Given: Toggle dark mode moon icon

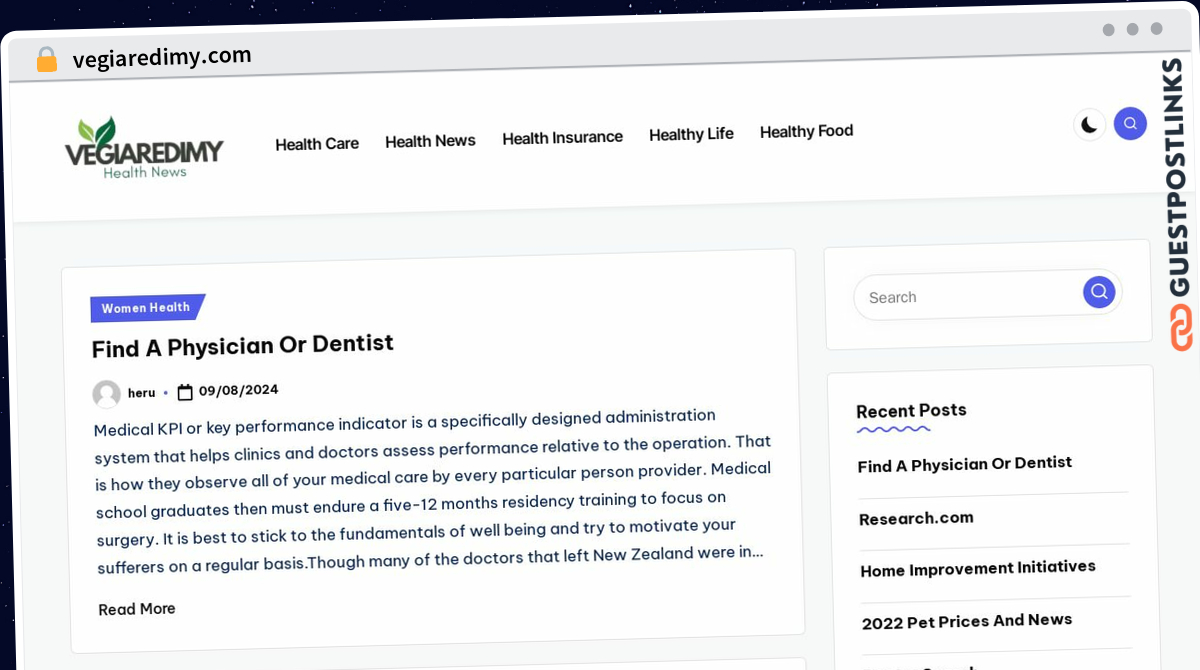Looking at the screenshot, I should 1089,125.
